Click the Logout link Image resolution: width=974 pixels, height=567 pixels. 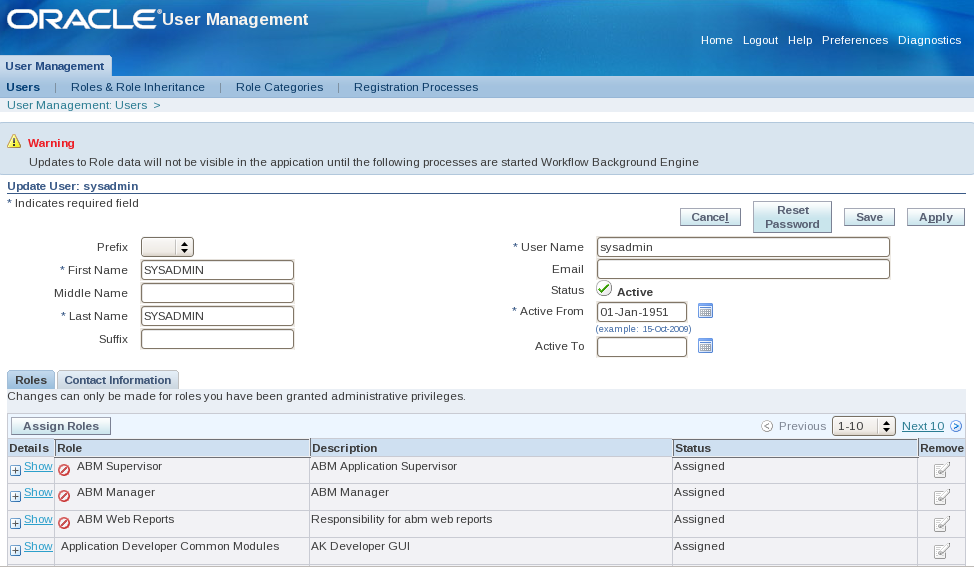[x=760, y=40]
